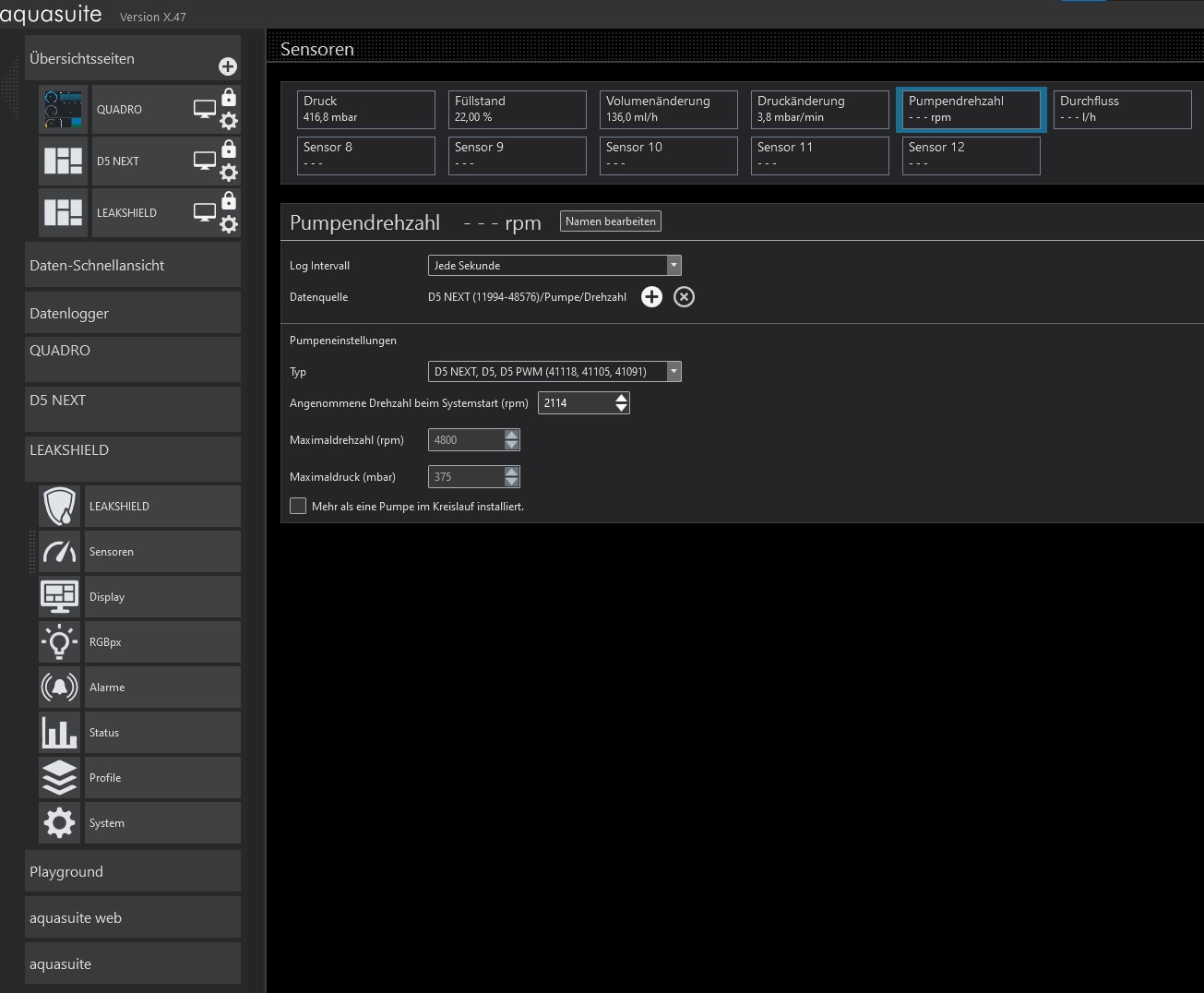This screenshot has width=1204, height=993.
Task: Enable 'Mehr als eine Pumpe' checkbox
Action: 298,506
